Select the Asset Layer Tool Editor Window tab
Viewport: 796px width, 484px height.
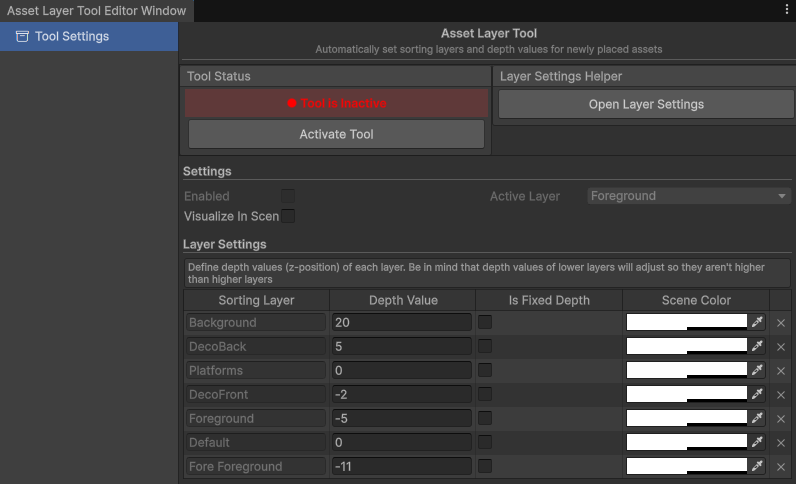(97, 10)
